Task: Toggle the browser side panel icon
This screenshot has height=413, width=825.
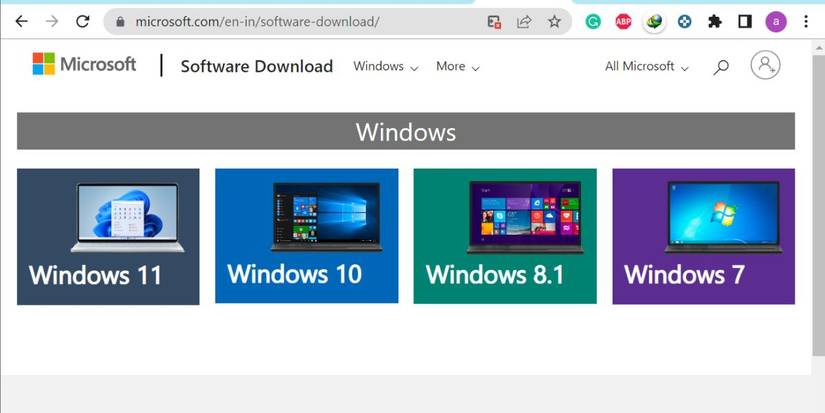Action: click(x=745, y=22)
